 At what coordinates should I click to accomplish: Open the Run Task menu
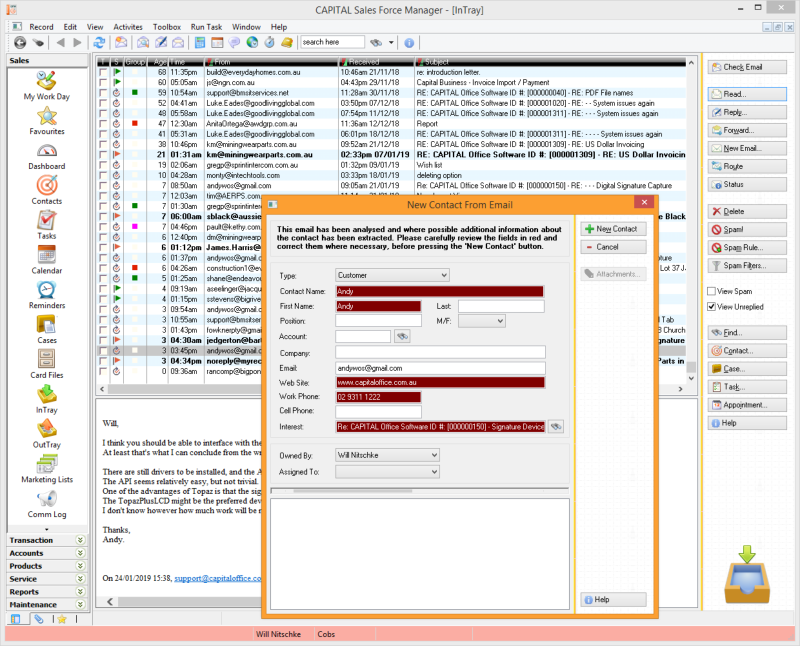tap(206, 27)
